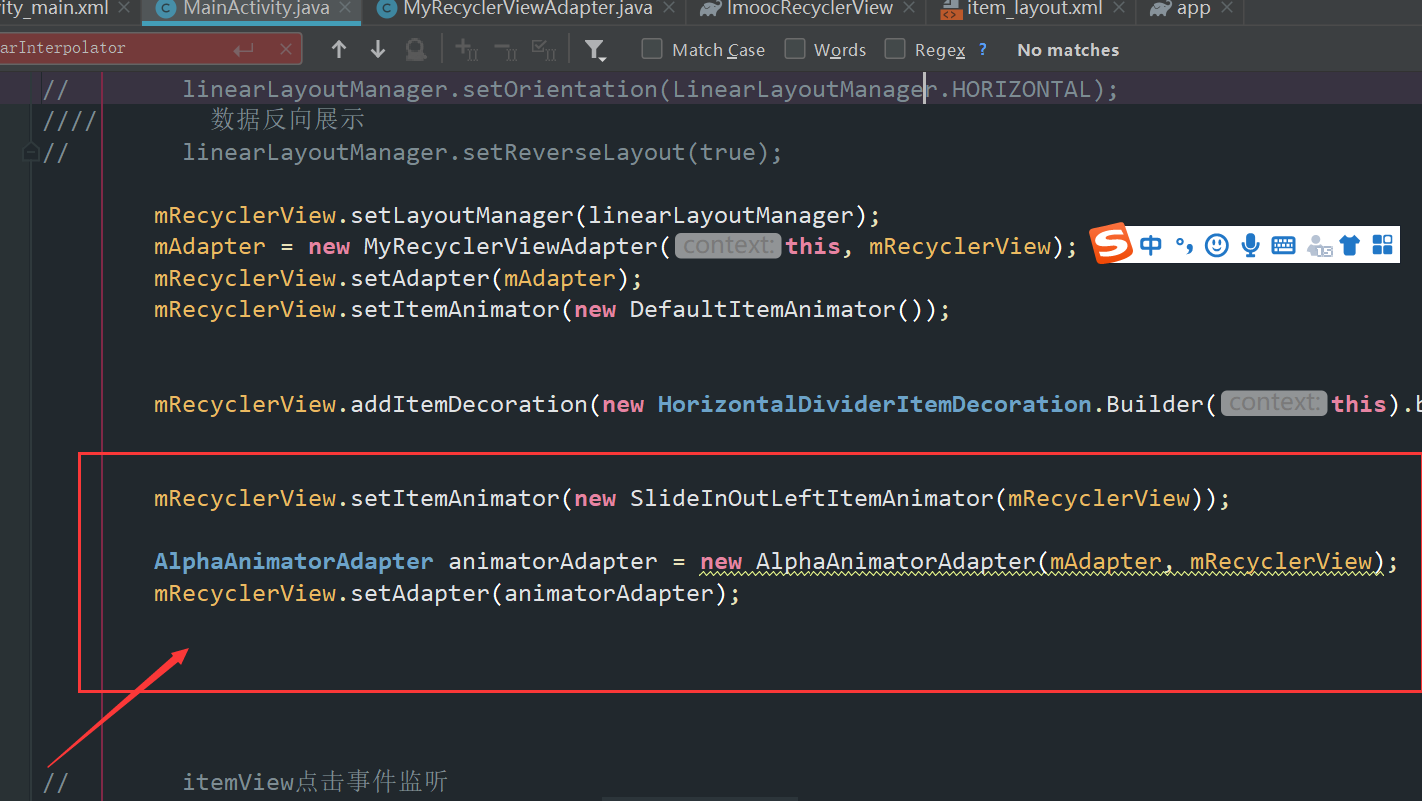The width and height of the screenshot is (1422, 801).
Task: Switch to the activity_main.xml editor tab
Action: [54, 9]
